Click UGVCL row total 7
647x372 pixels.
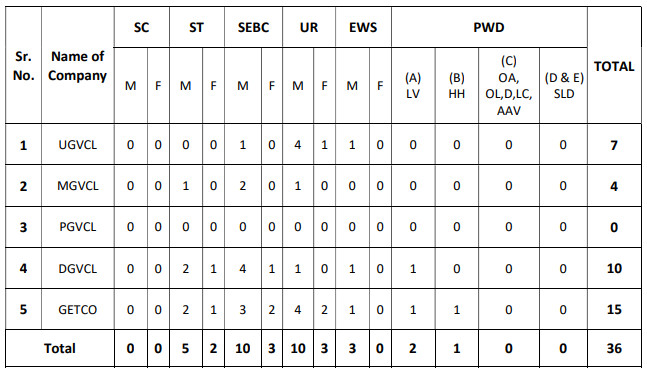click(x=614, y=145)
